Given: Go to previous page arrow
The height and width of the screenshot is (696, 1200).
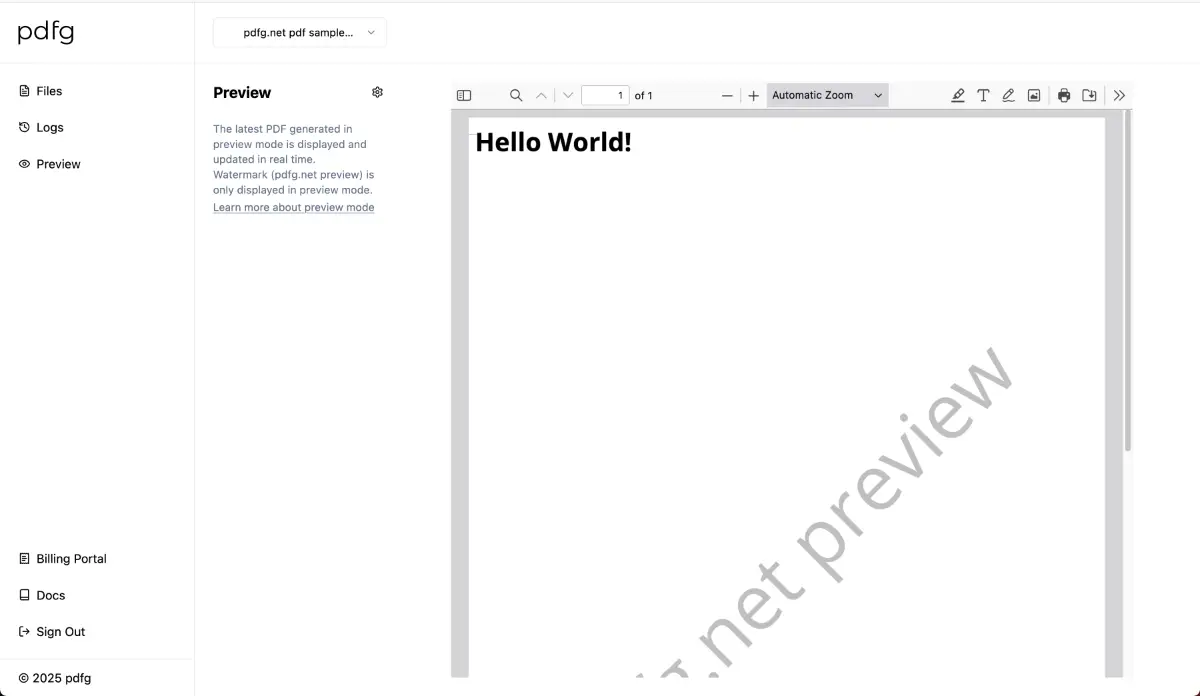Looking at the screenshot, I should point(541,96).
